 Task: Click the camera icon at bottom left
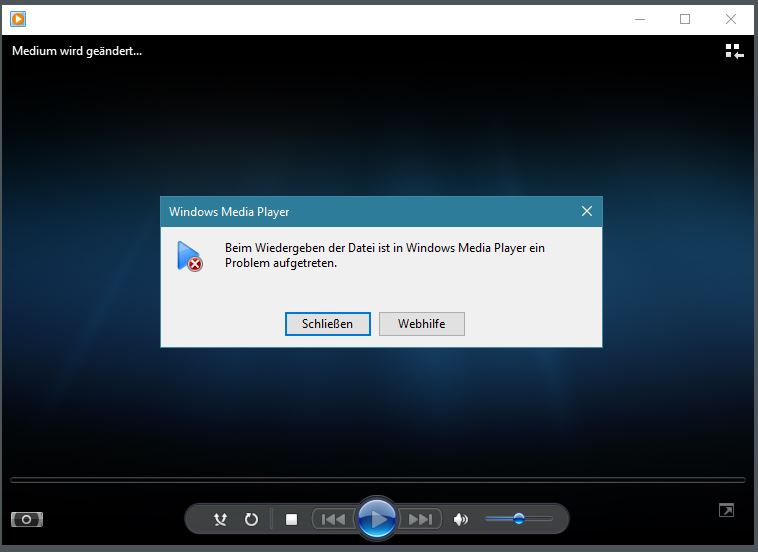[27, 520]
